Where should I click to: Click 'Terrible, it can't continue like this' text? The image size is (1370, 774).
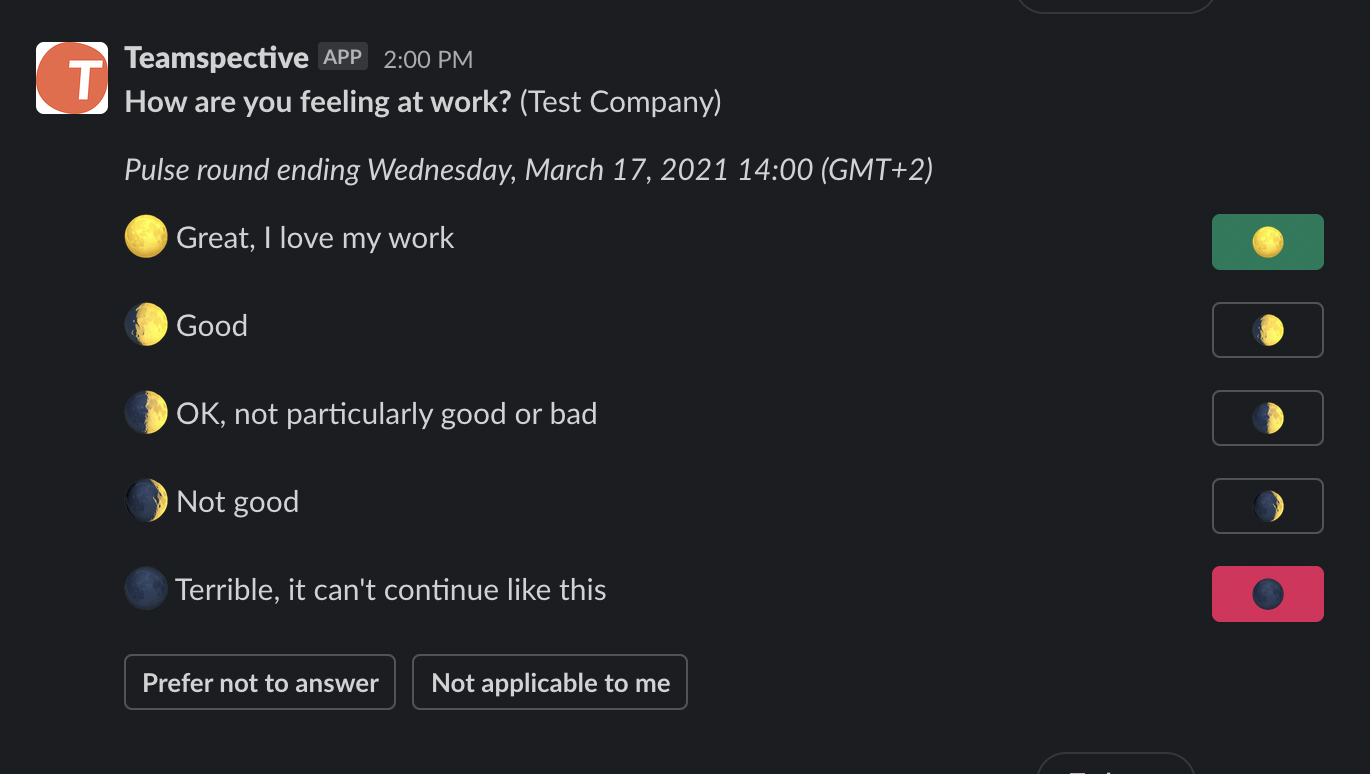(x=391, y=590)
